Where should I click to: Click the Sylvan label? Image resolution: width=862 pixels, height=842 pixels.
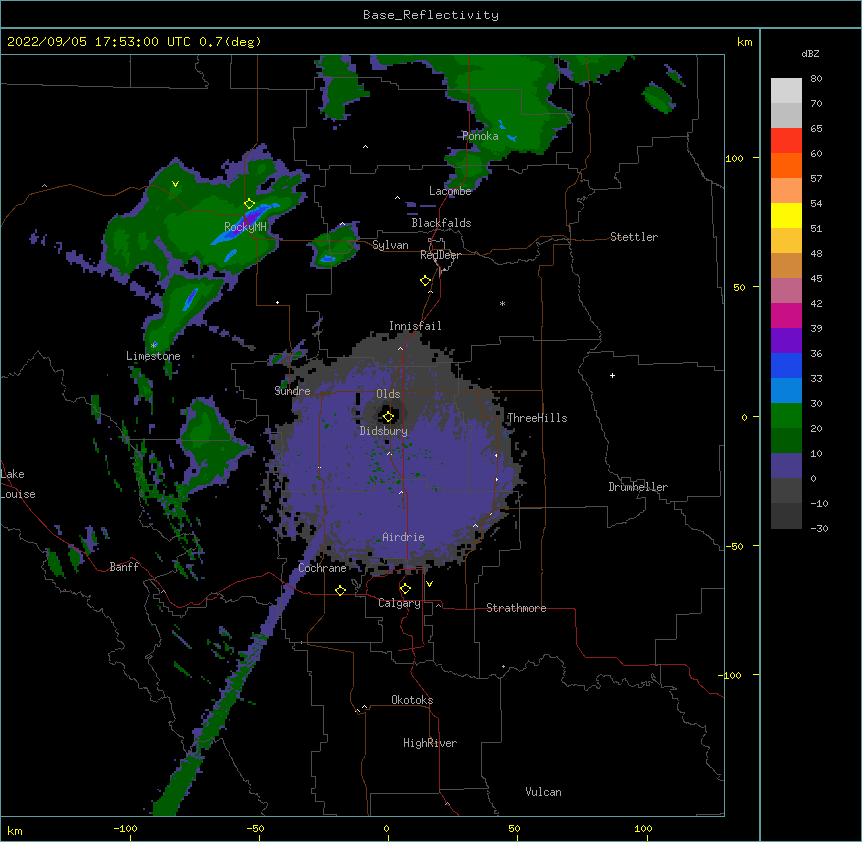point(390,245)
